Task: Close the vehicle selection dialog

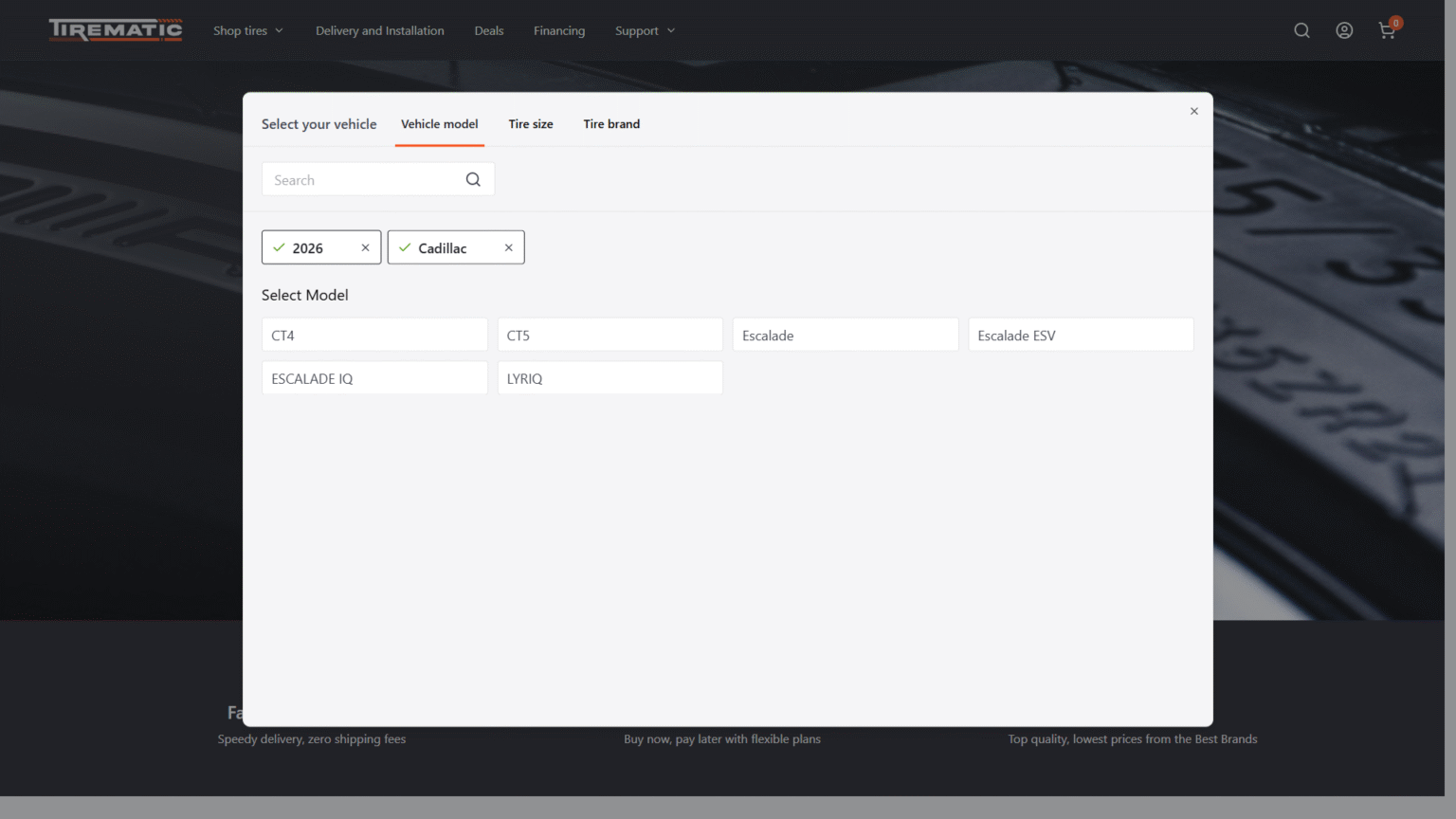Action: pyautogui.click(x=1194, y=111)
